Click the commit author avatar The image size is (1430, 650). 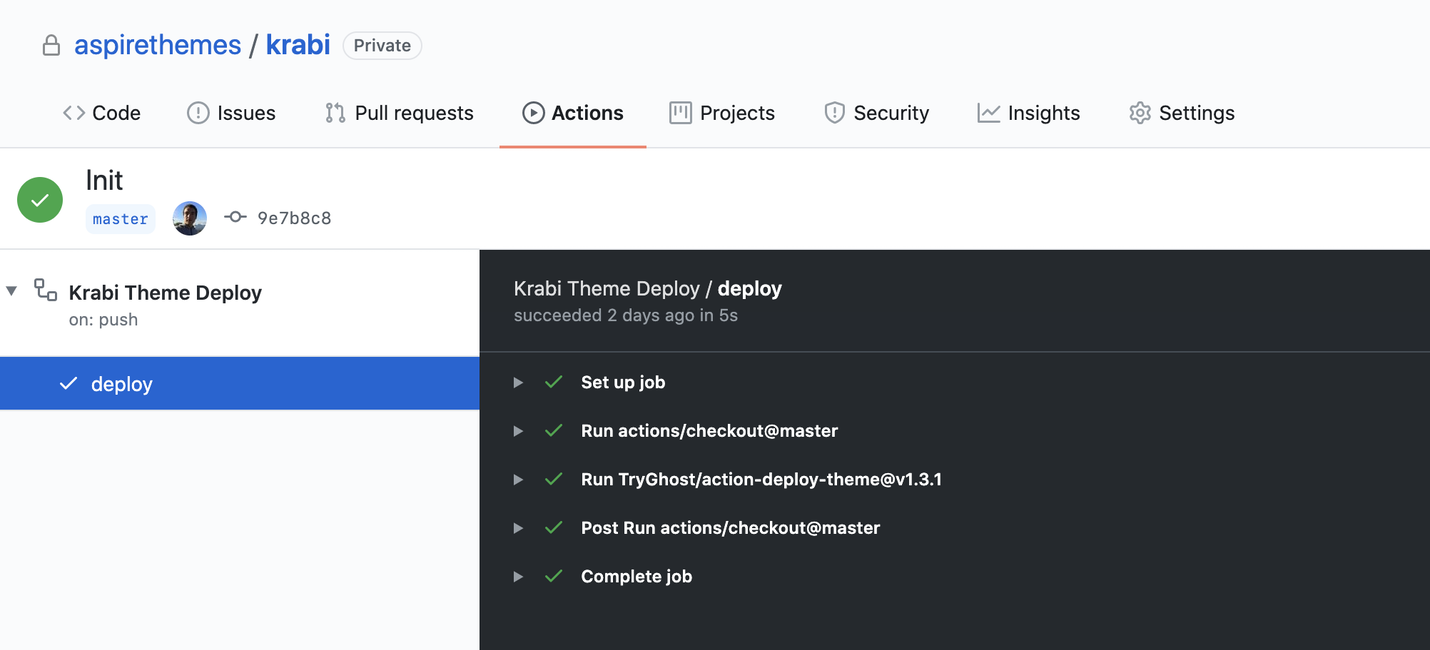[190, 218]
